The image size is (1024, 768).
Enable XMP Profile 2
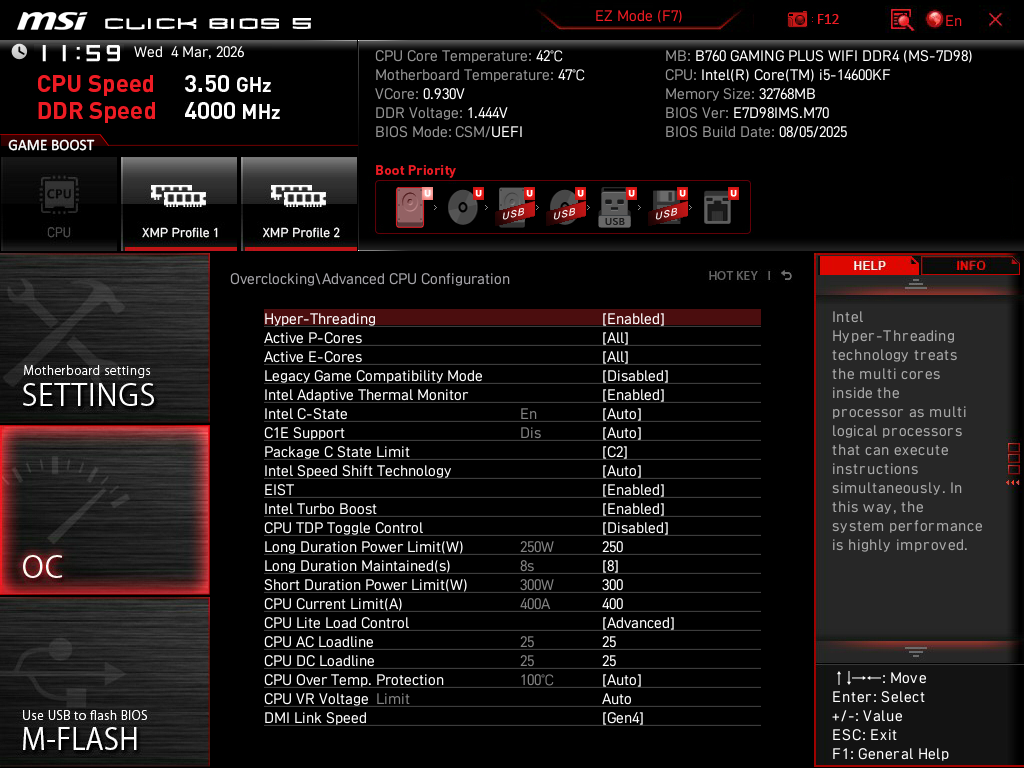coord(300,203)
